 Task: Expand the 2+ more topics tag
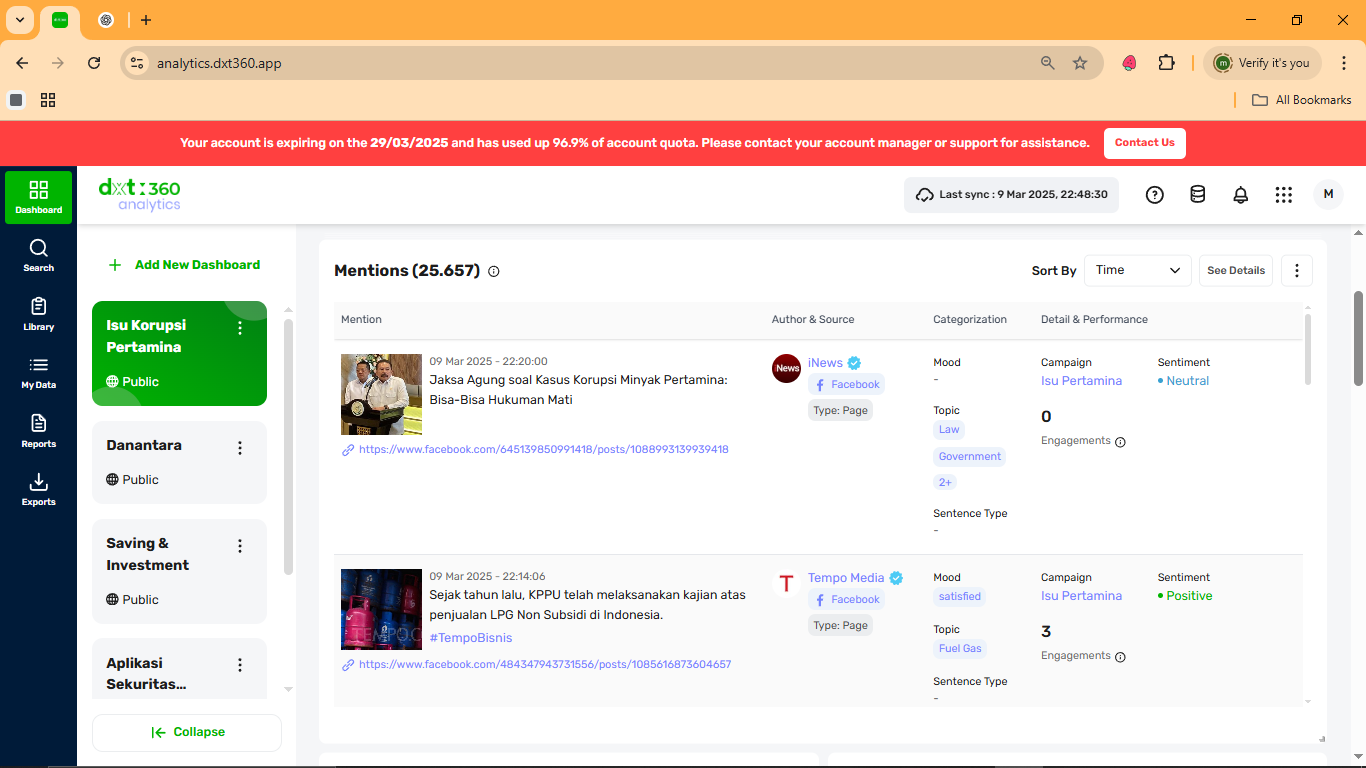[x=945, y=483]
